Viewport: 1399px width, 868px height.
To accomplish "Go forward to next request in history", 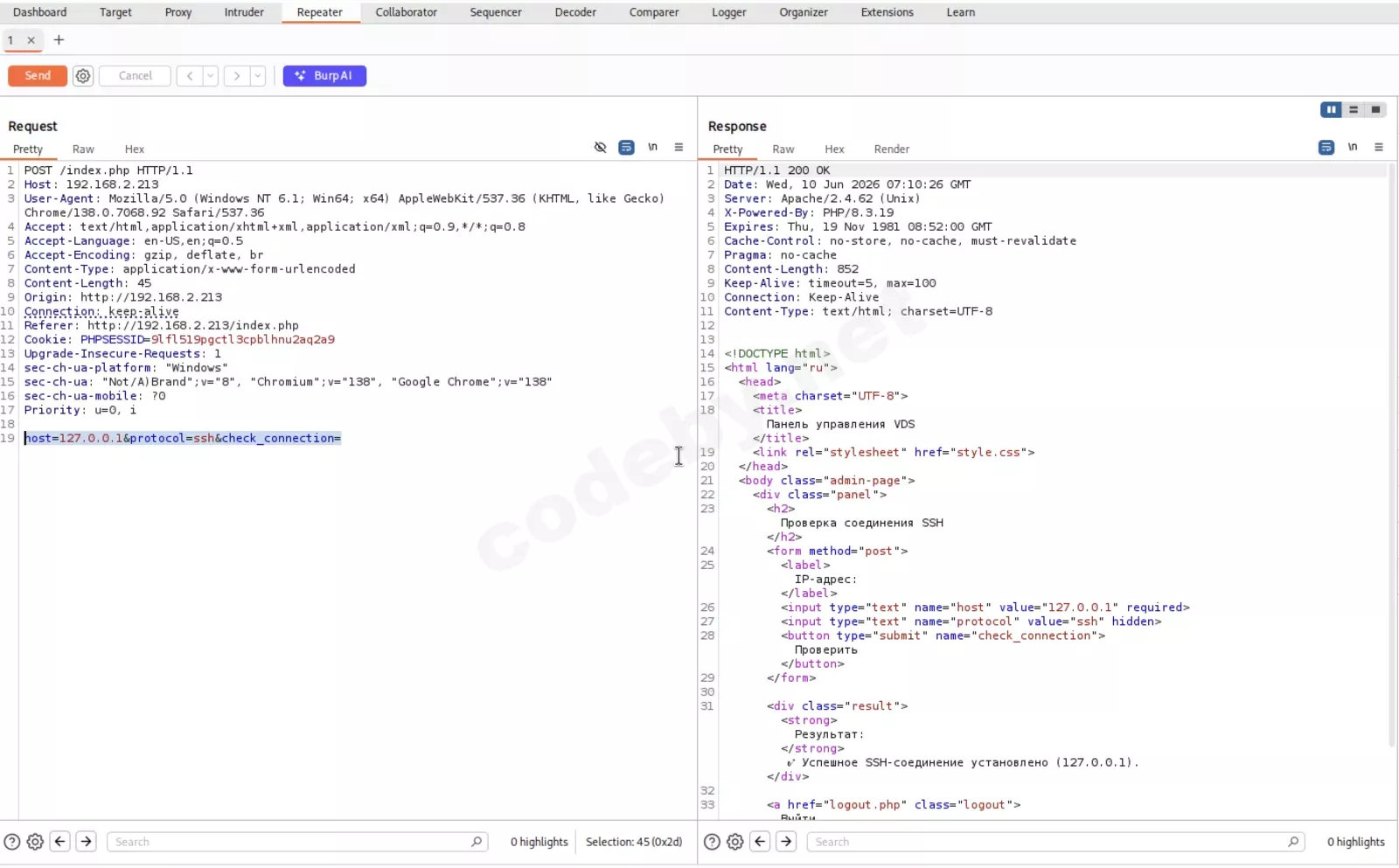I will pos(237,76).
